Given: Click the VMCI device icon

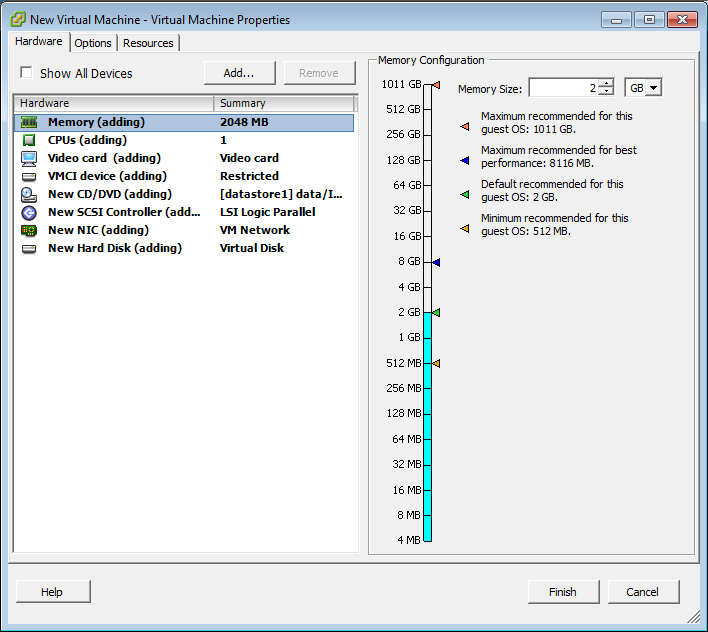Looking at the screenshot, I should point(29,177).
